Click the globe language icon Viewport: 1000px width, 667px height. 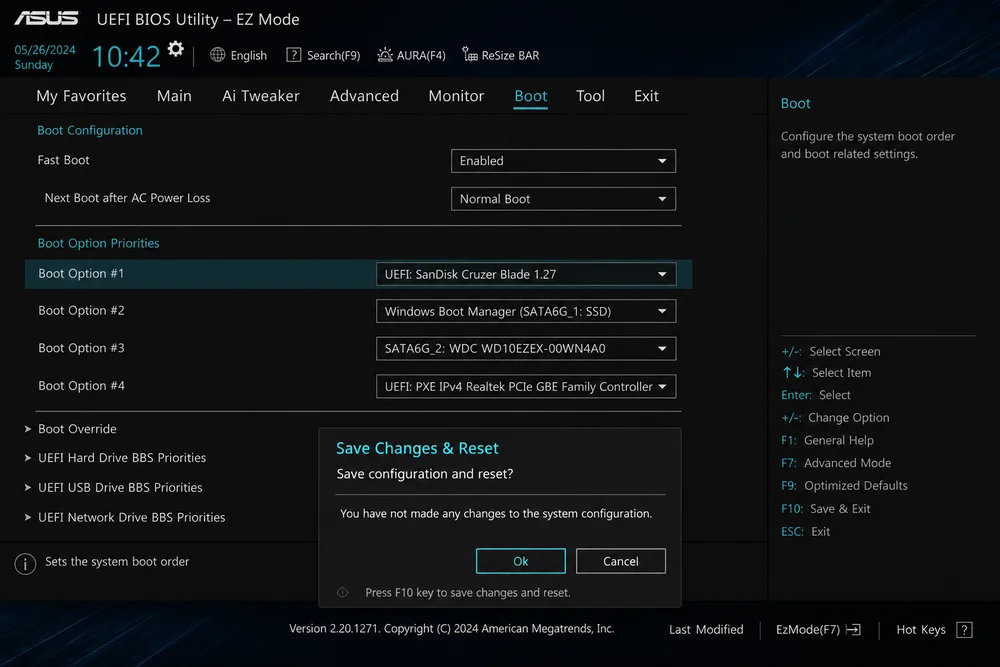tap(217, 55)
